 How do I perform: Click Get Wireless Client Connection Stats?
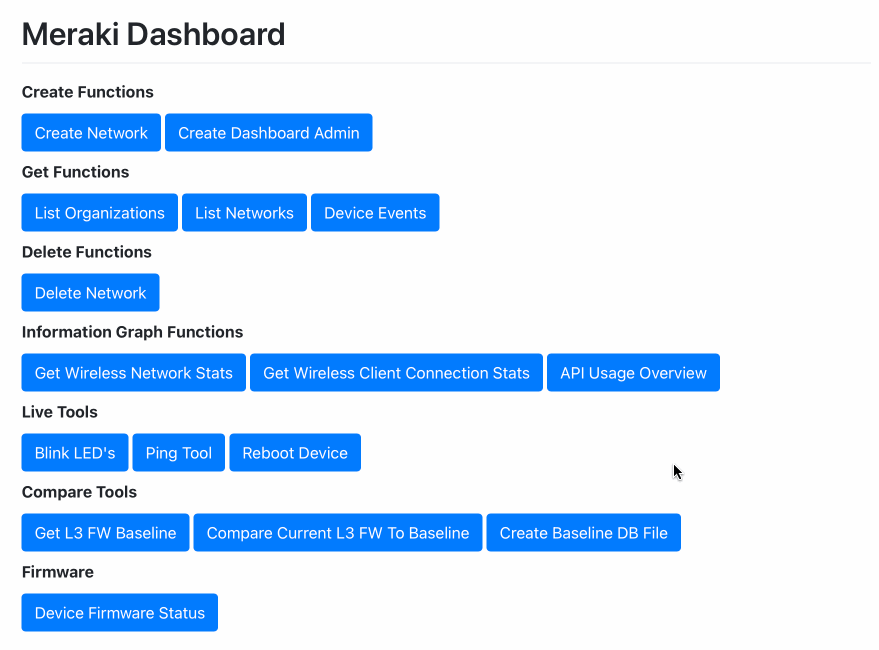pos(396,372)
